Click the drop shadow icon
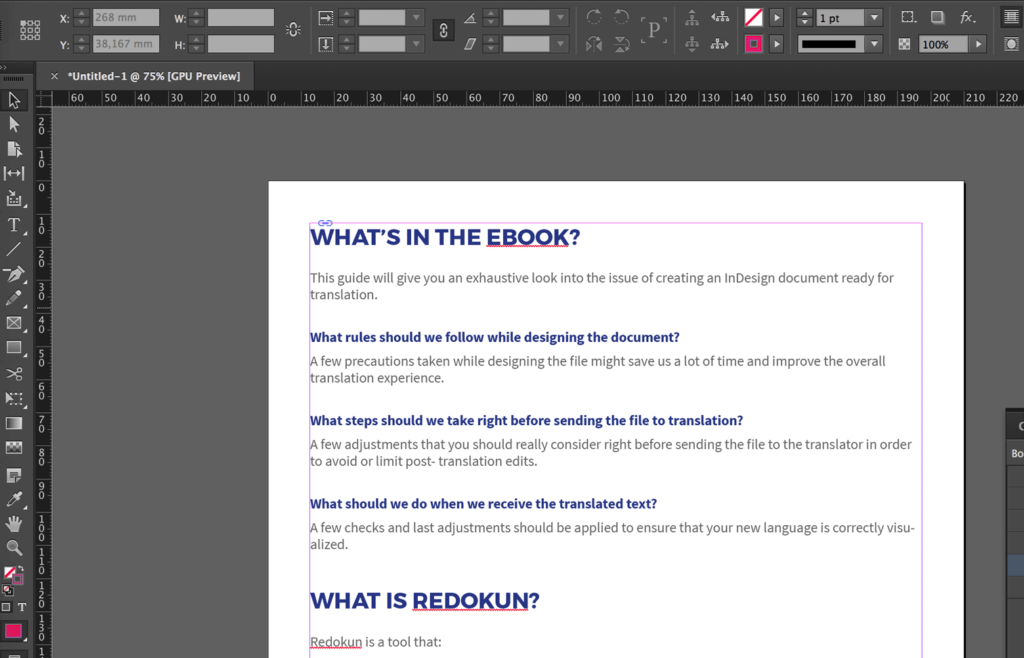 (x=938, y=18)
